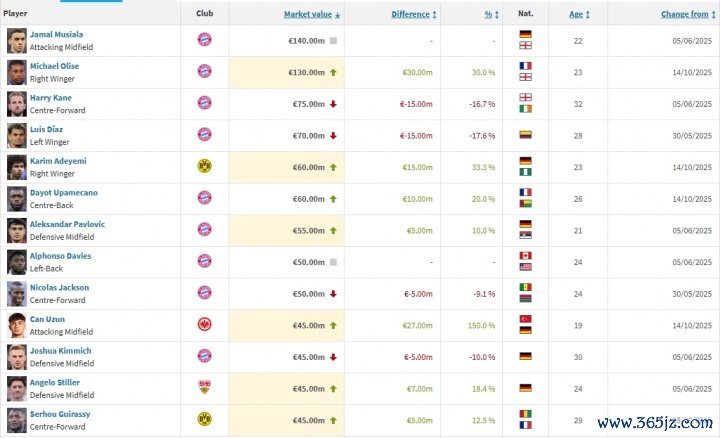Click Bayern Munich crest in Jamal Musiala row
Image resolution: width=720 pixels, height=438 pixels.
pos(204,40)
